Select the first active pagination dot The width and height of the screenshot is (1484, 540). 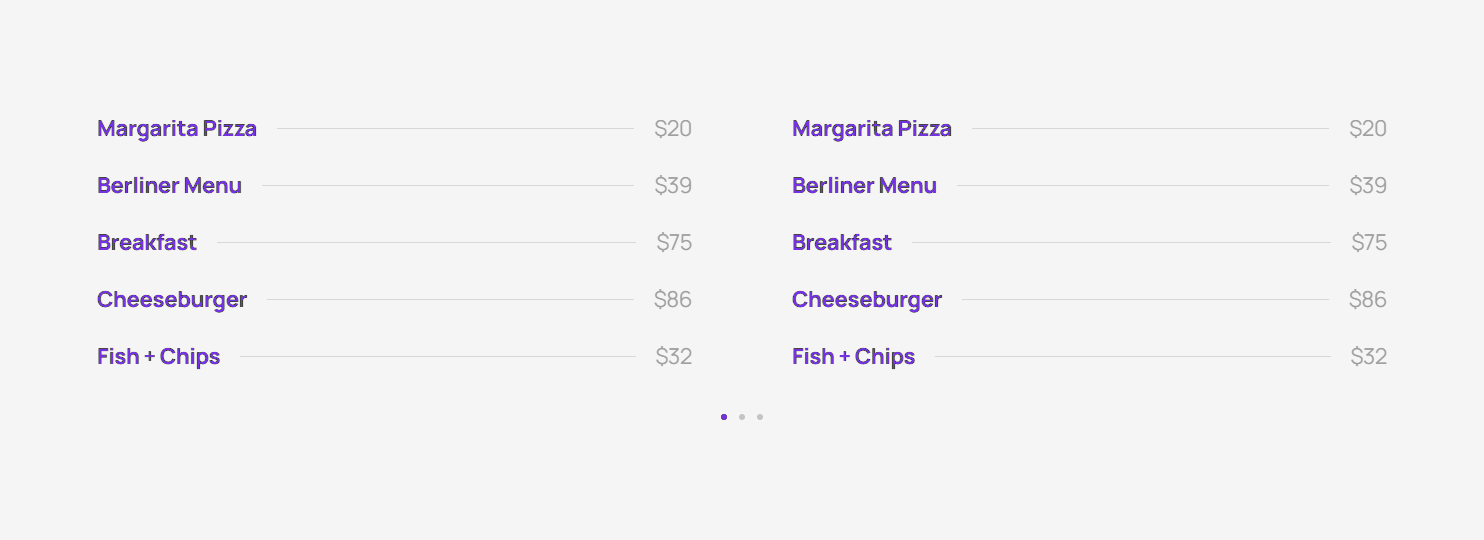click(724, 417)
